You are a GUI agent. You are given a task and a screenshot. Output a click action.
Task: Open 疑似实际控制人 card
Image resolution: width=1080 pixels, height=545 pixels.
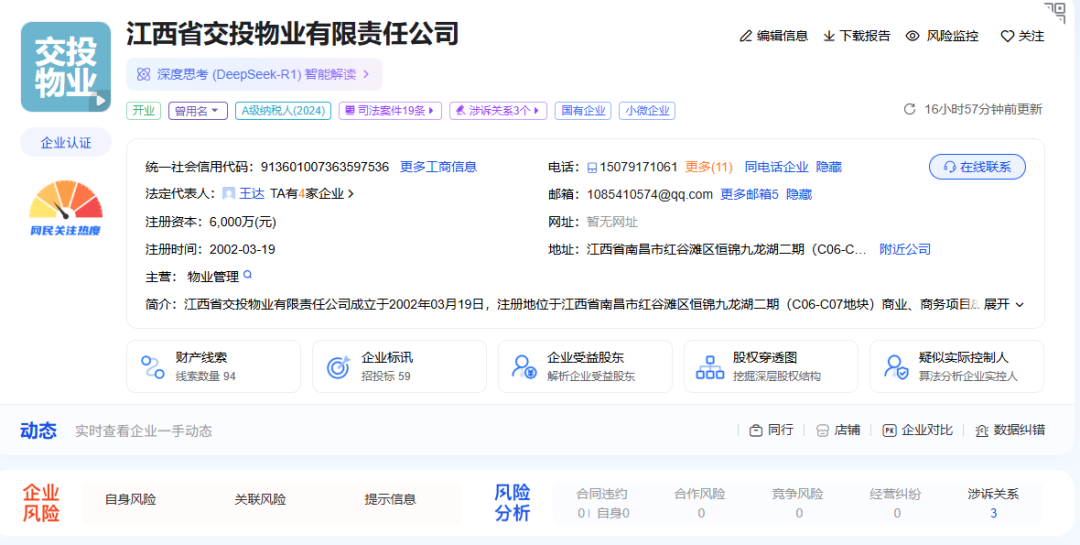(x=957, y=367)
